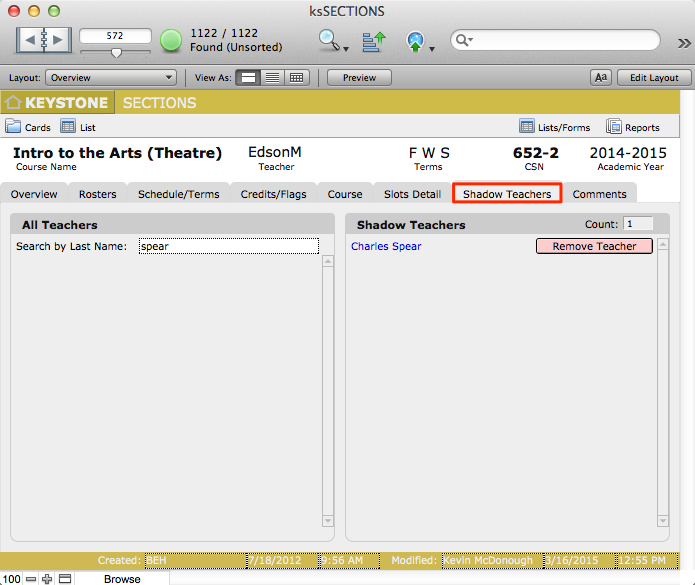The image size is (695, 585).
Task: Click the Sort records icon
Action: tap(374, 41)
